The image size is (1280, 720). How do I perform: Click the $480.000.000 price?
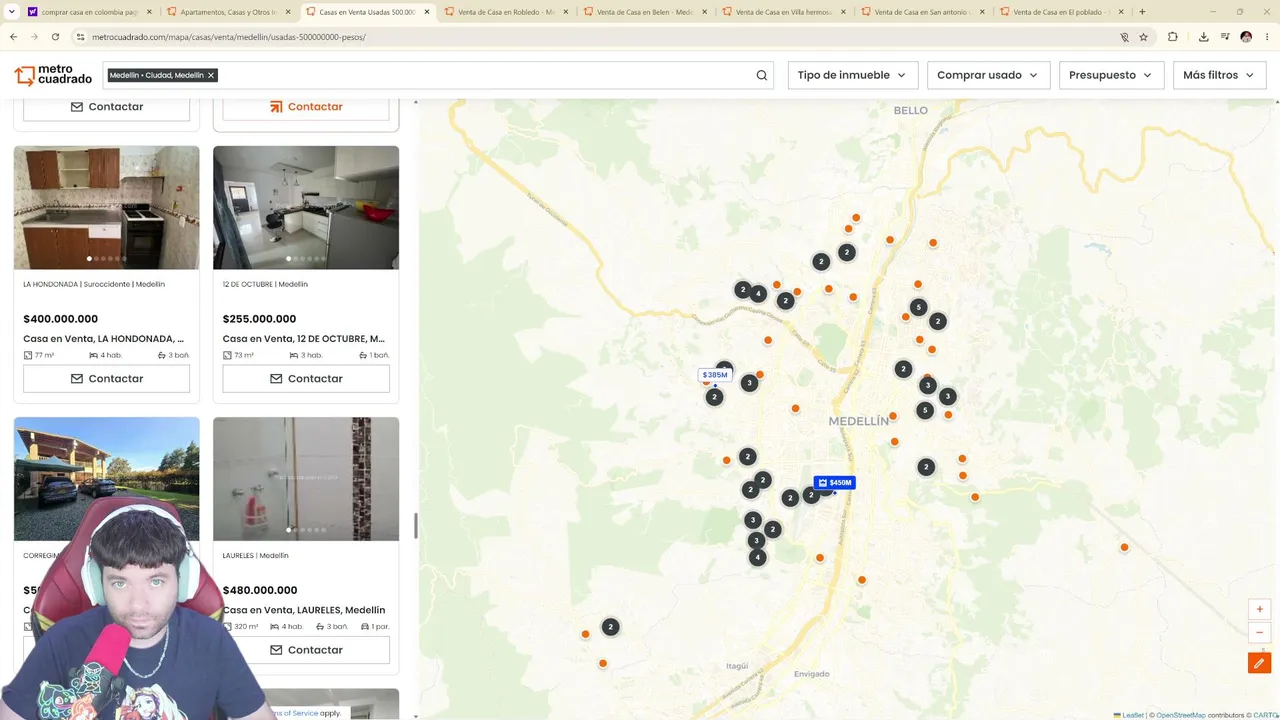[260, 590]
